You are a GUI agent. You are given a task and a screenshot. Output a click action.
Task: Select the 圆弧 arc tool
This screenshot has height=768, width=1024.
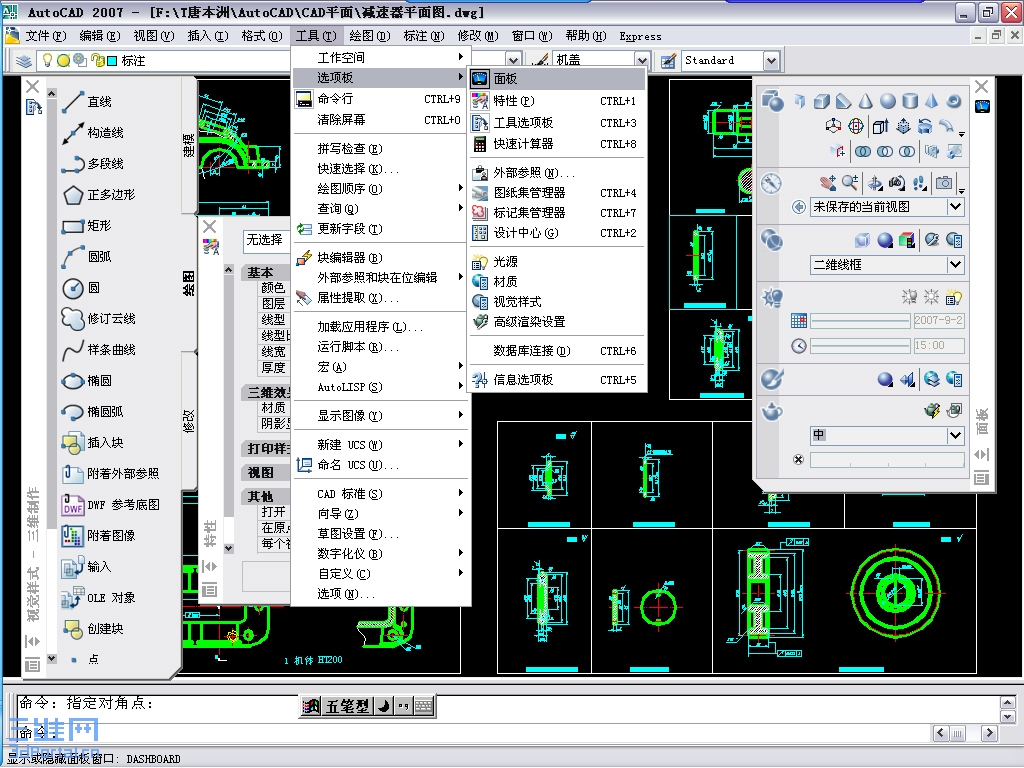[x=88, y=257]
